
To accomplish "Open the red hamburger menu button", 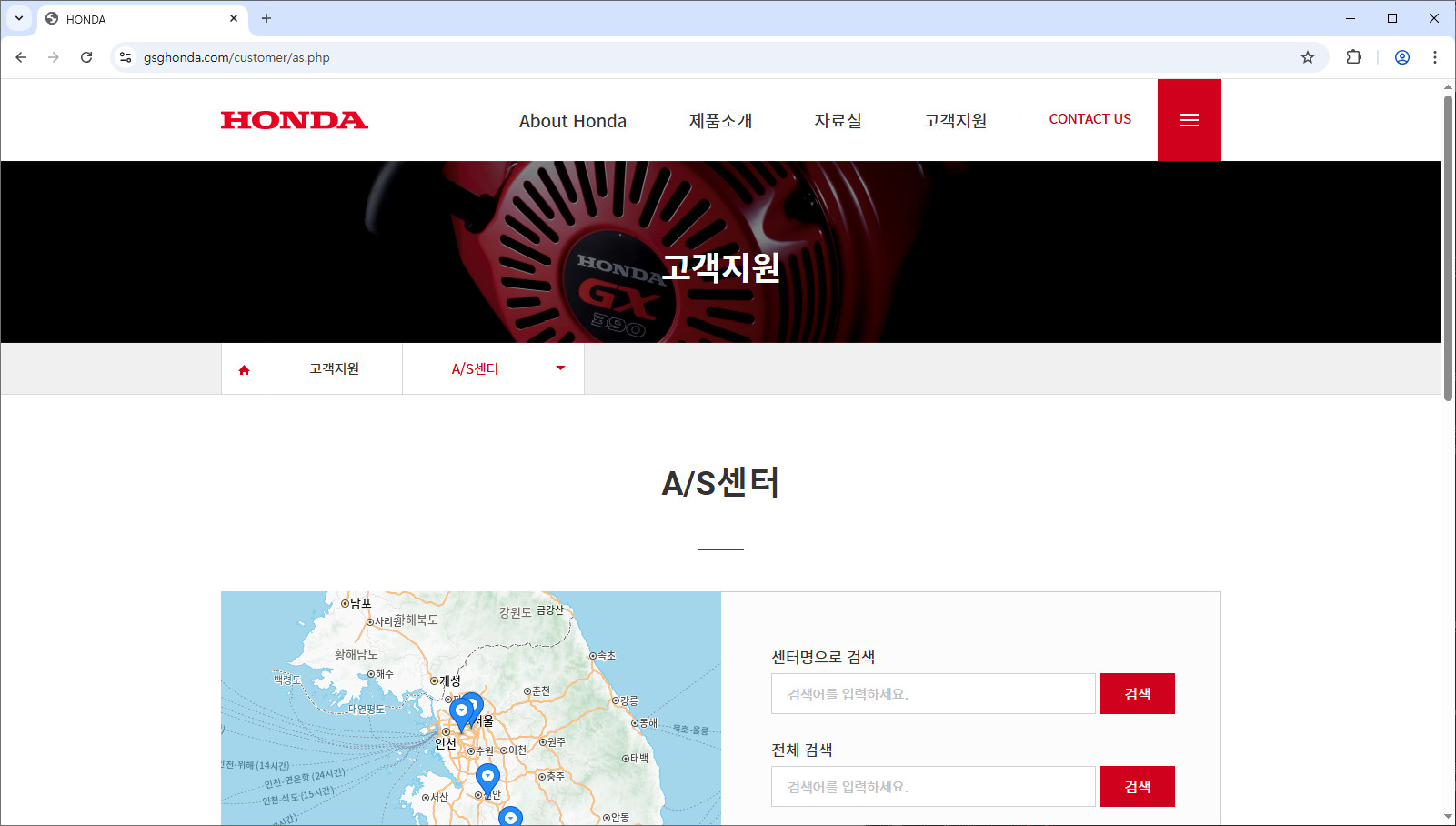I will click(x=1189, y=120).
